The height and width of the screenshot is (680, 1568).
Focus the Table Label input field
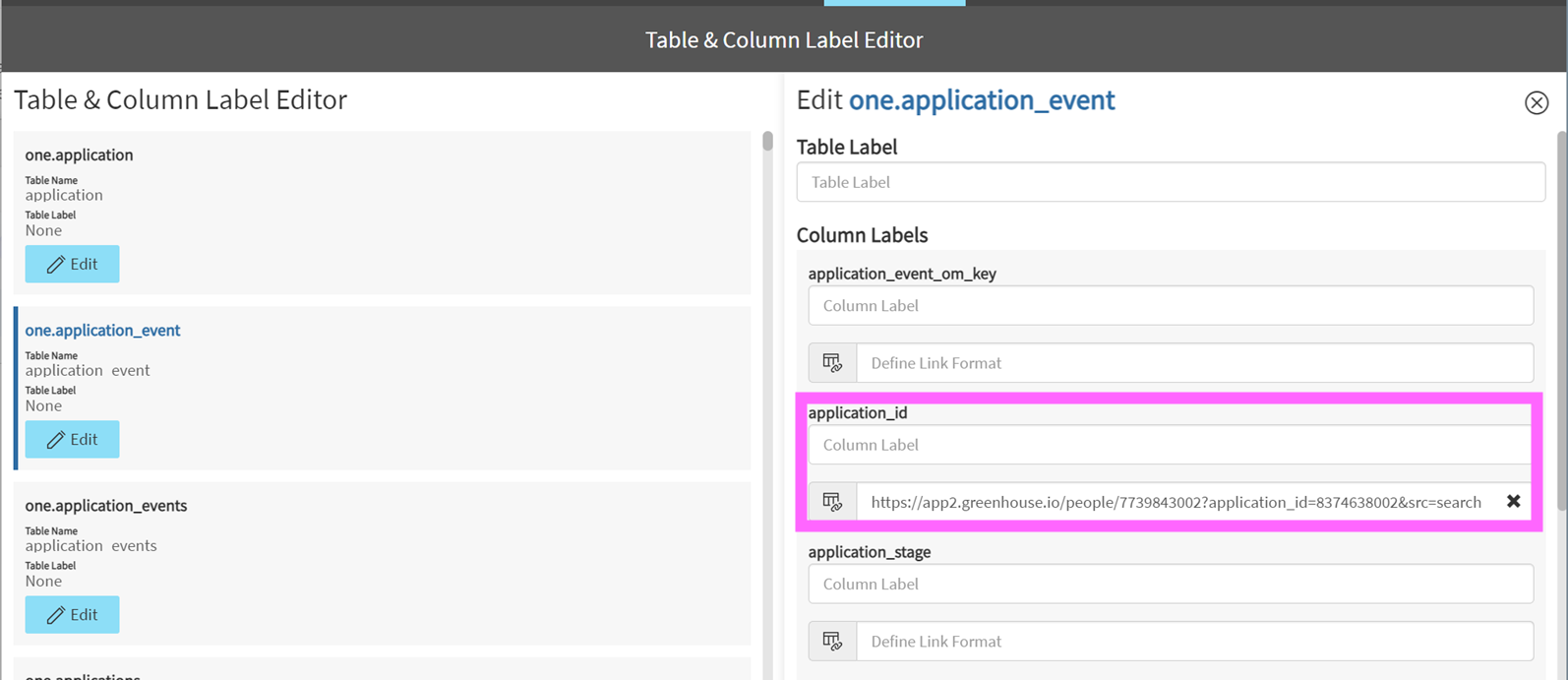1171,182
